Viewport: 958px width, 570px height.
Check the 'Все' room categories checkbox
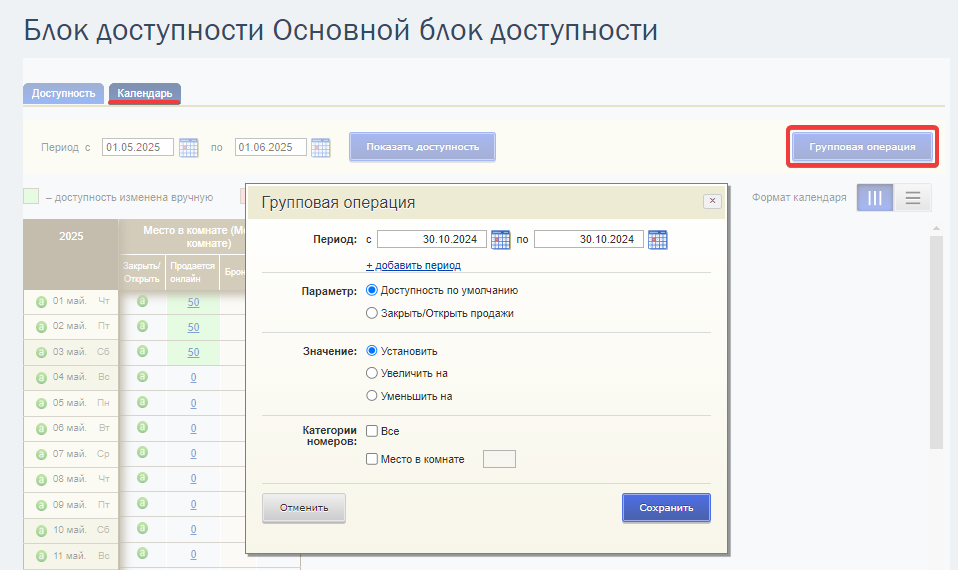pyautogui.click(x=371, y=431)
